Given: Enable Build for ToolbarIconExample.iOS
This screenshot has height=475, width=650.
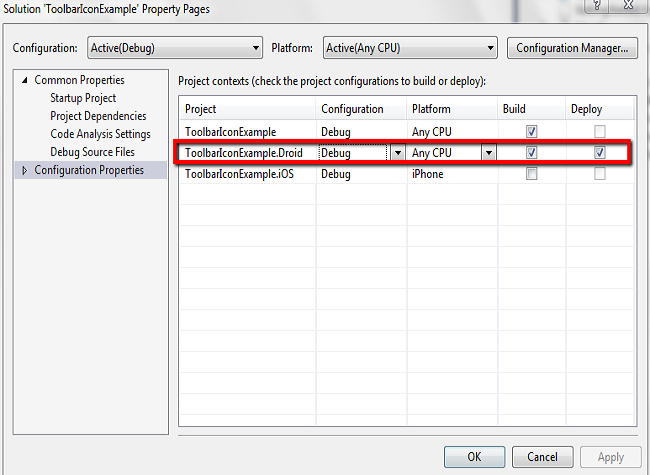Looking at the screenshot, I should click(x=531, y=173).
